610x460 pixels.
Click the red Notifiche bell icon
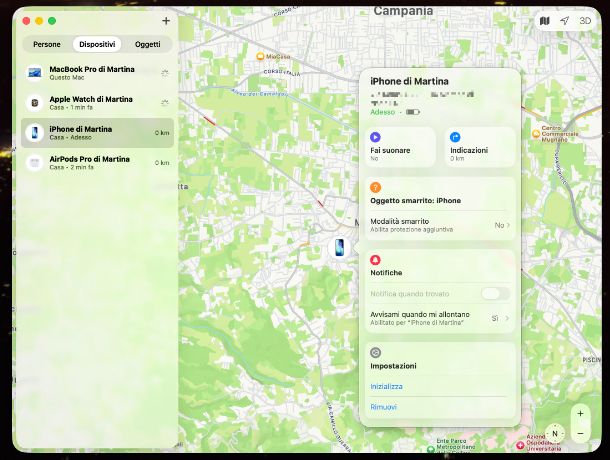pyautogui.click(x=375, y=260)
